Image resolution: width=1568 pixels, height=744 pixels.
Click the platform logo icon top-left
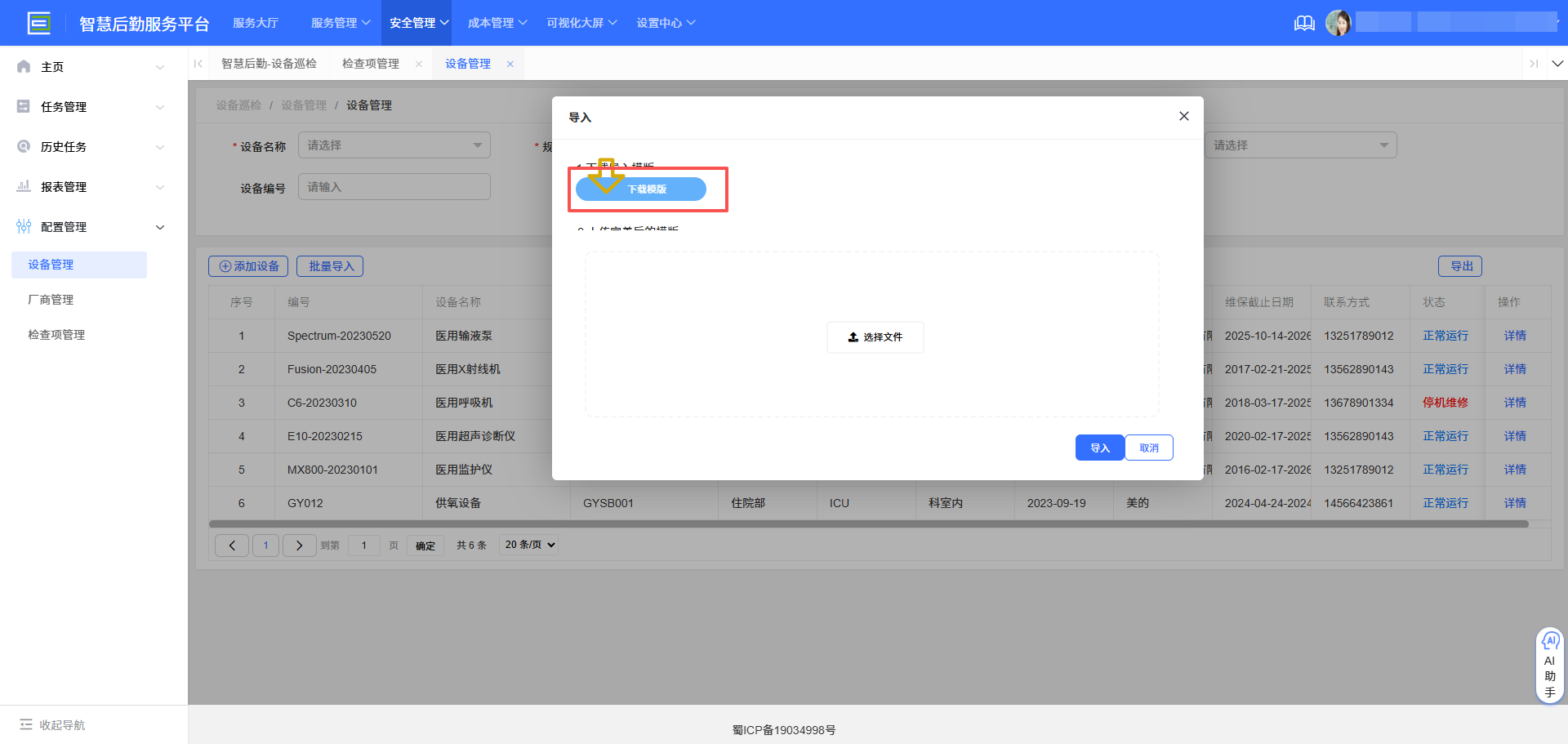click(x=39, y=22)
